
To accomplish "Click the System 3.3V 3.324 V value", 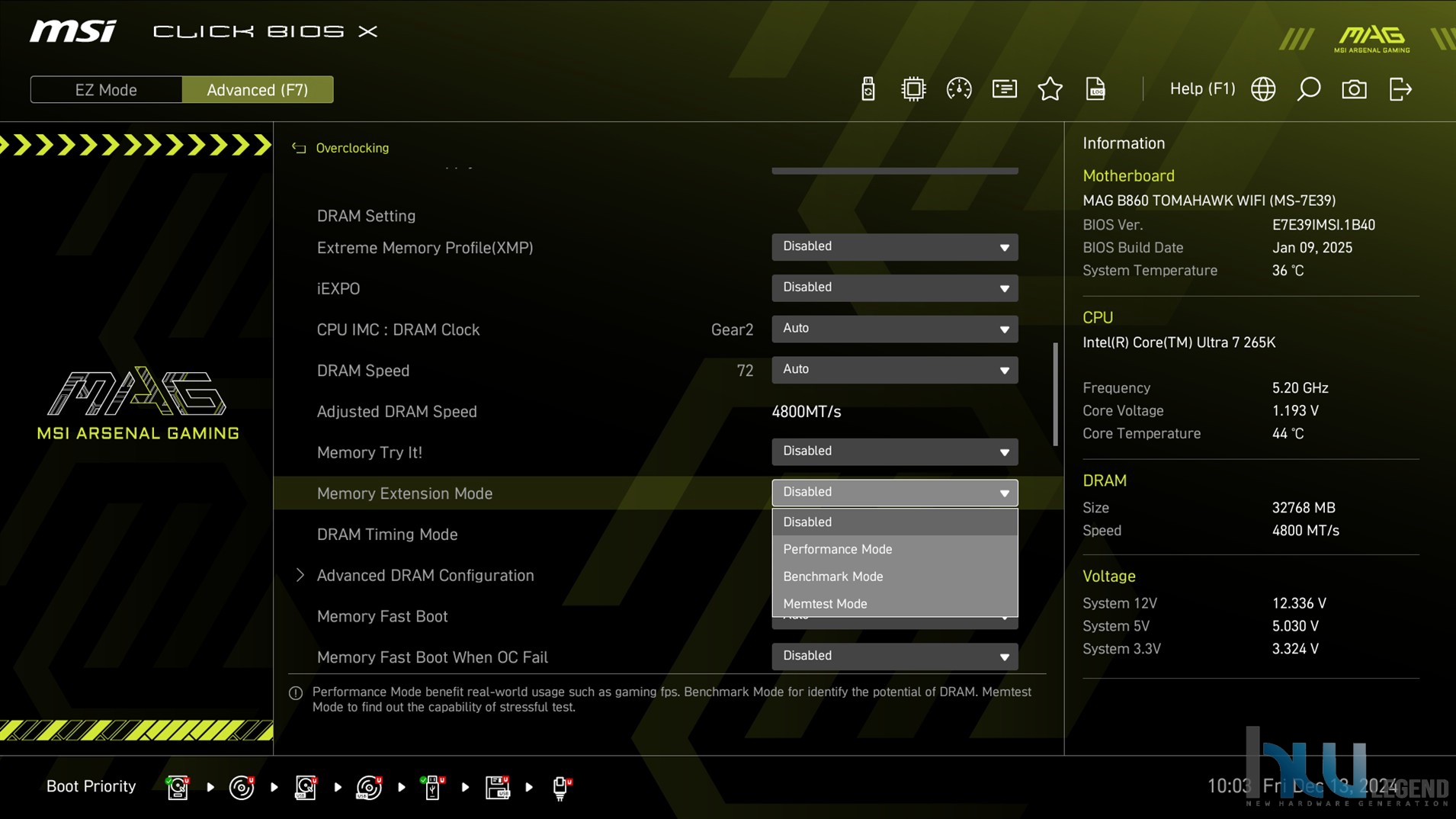I will coord(1295,649).
